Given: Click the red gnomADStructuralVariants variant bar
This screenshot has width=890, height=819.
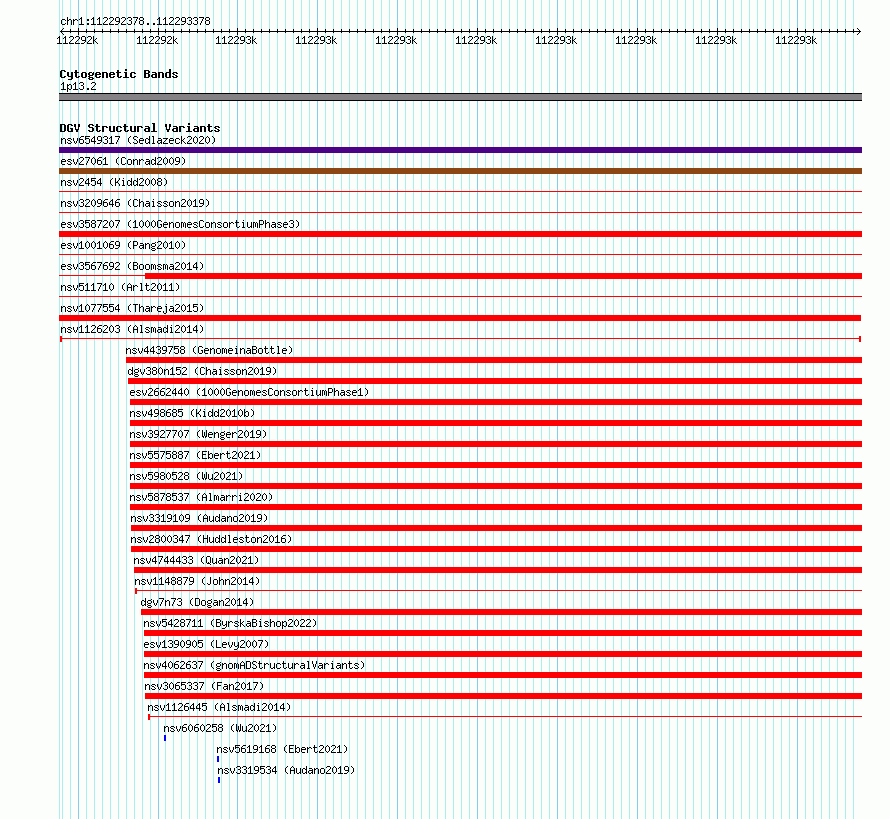Looking at the screenshot, I should click(503, 675).
